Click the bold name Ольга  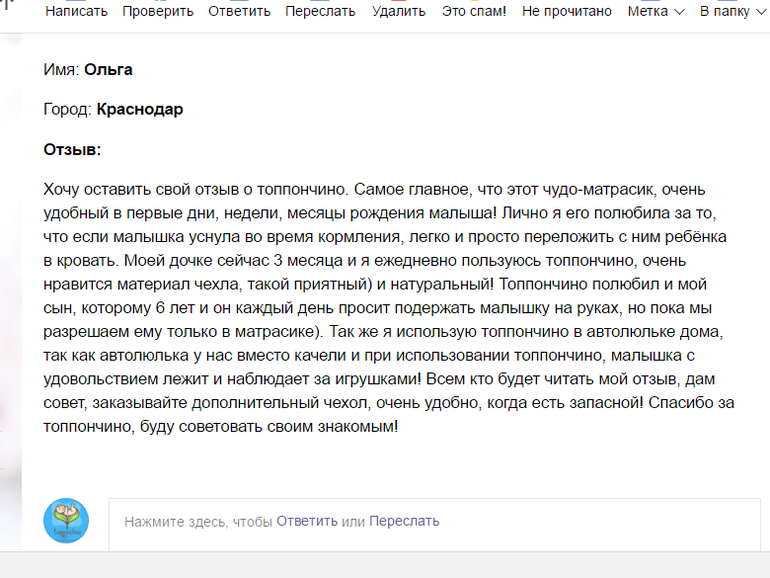coord(108,70)
